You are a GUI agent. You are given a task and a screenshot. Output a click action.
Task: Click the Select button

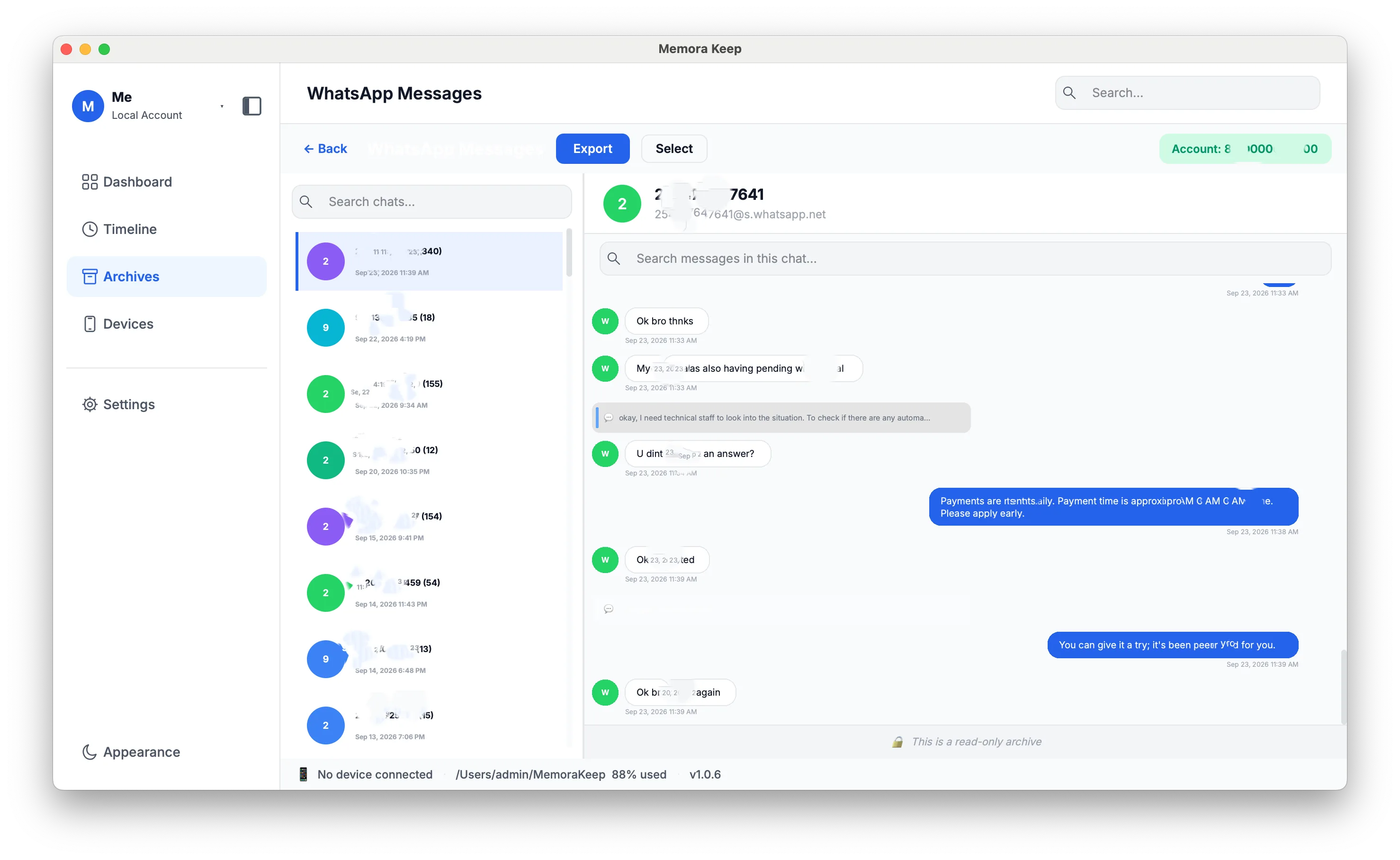point(673,148)
